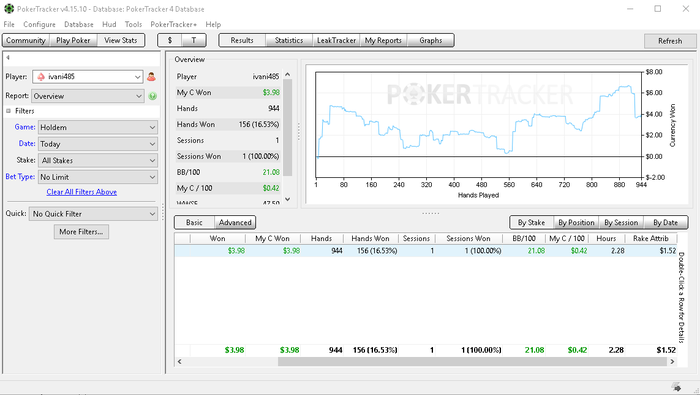Collapse the left sidebar with small arrow
Viewport: 700px width, 395px height.
point(8,58)
